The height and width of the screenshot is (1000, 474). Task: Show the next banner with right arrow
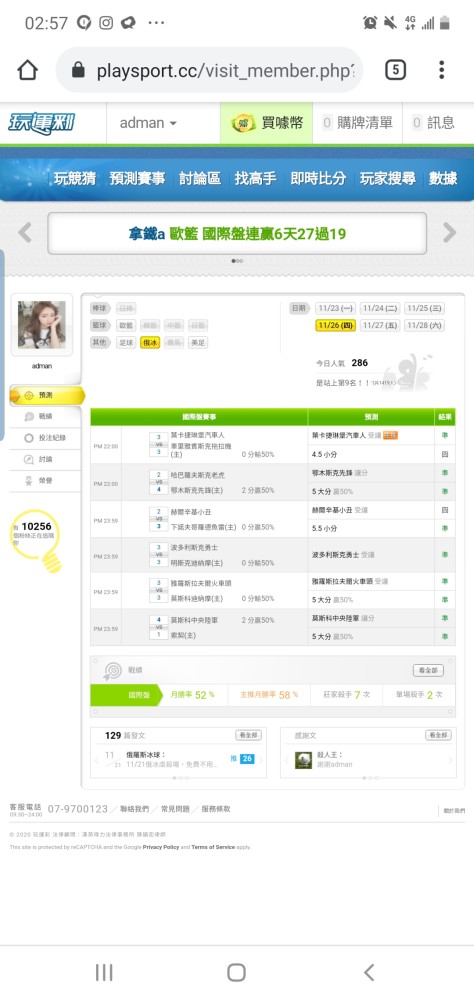click(450, 233)
